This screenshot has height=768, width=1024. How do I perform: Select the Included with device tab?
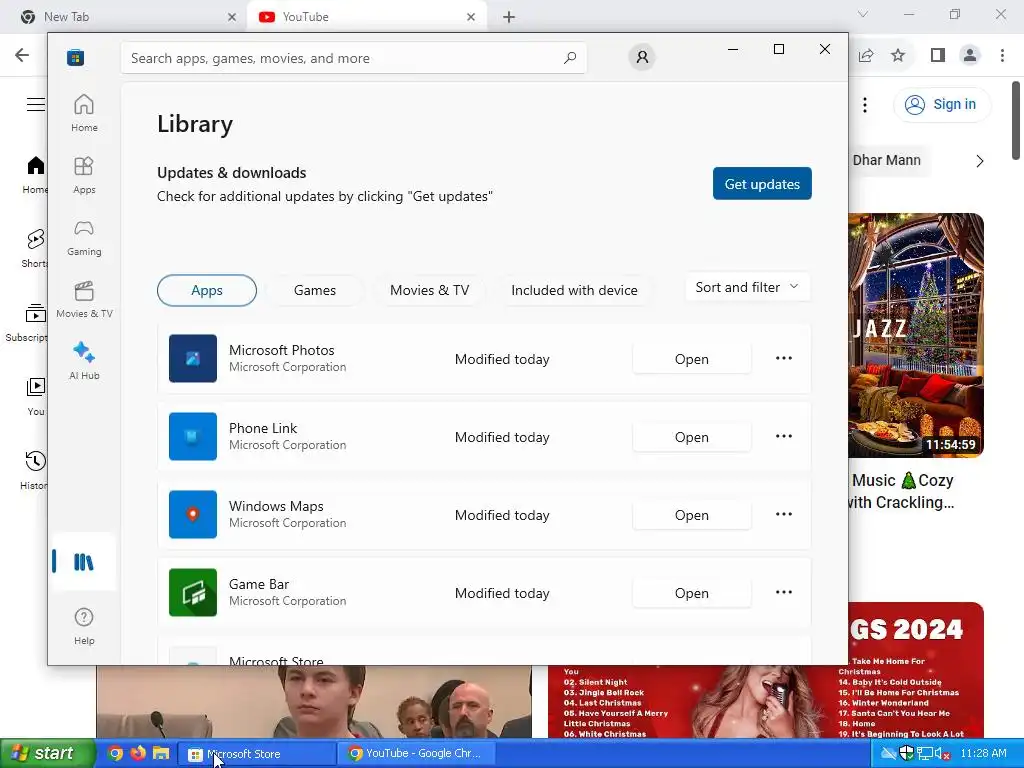(575, 291)
